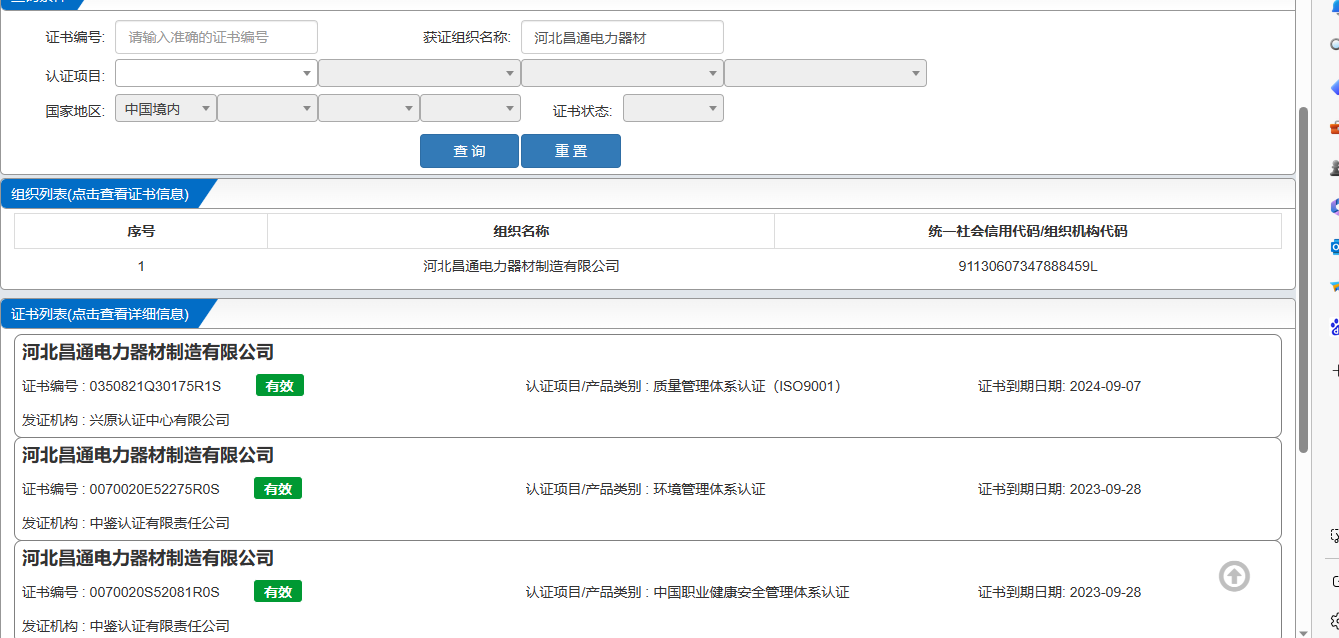Focus the 获证组织名称 input field
The height and width of the screenshot is (638, 1339).
pos(622,37)
